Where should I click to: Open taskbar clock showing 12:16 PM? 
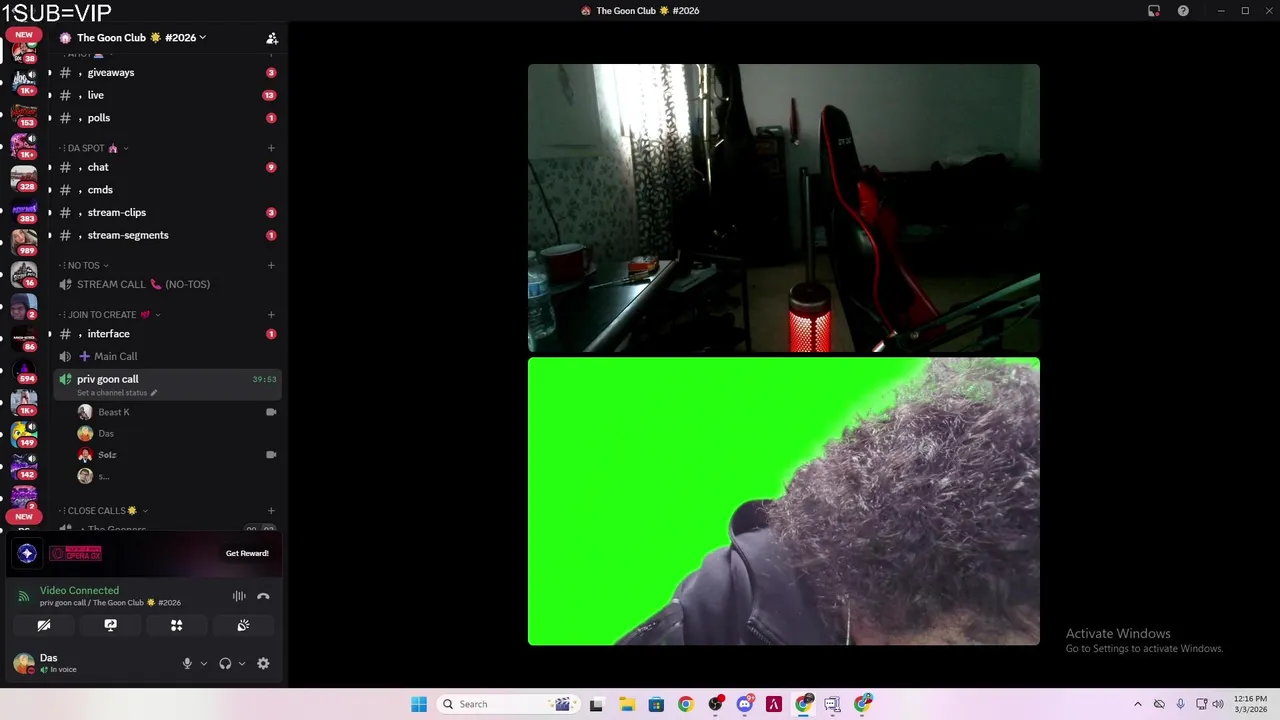coord(1250,704)
